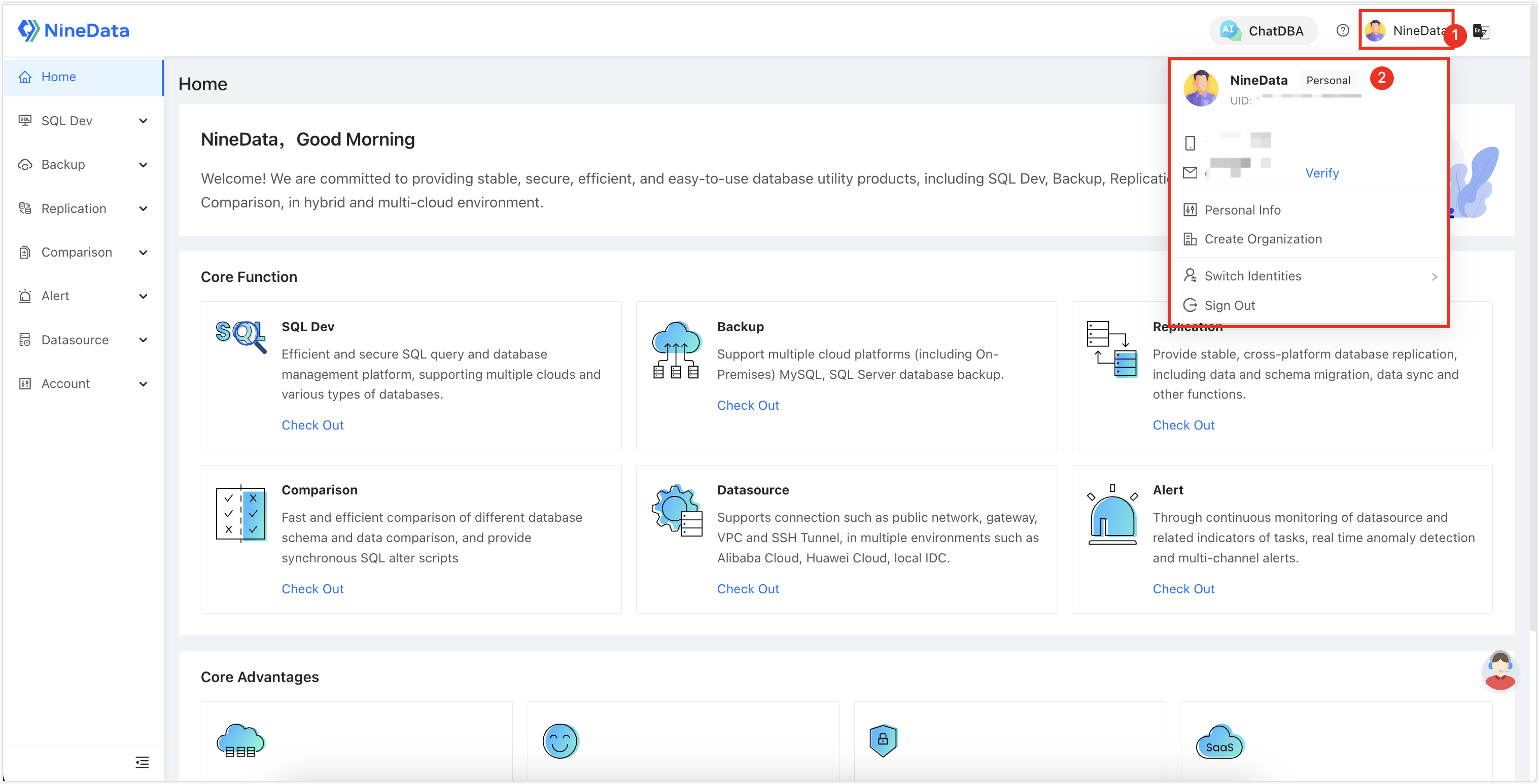Switch language with the translate icon
This screenshot has width=1539, height=784.
pyautogui.click(x=1481, y=30)
